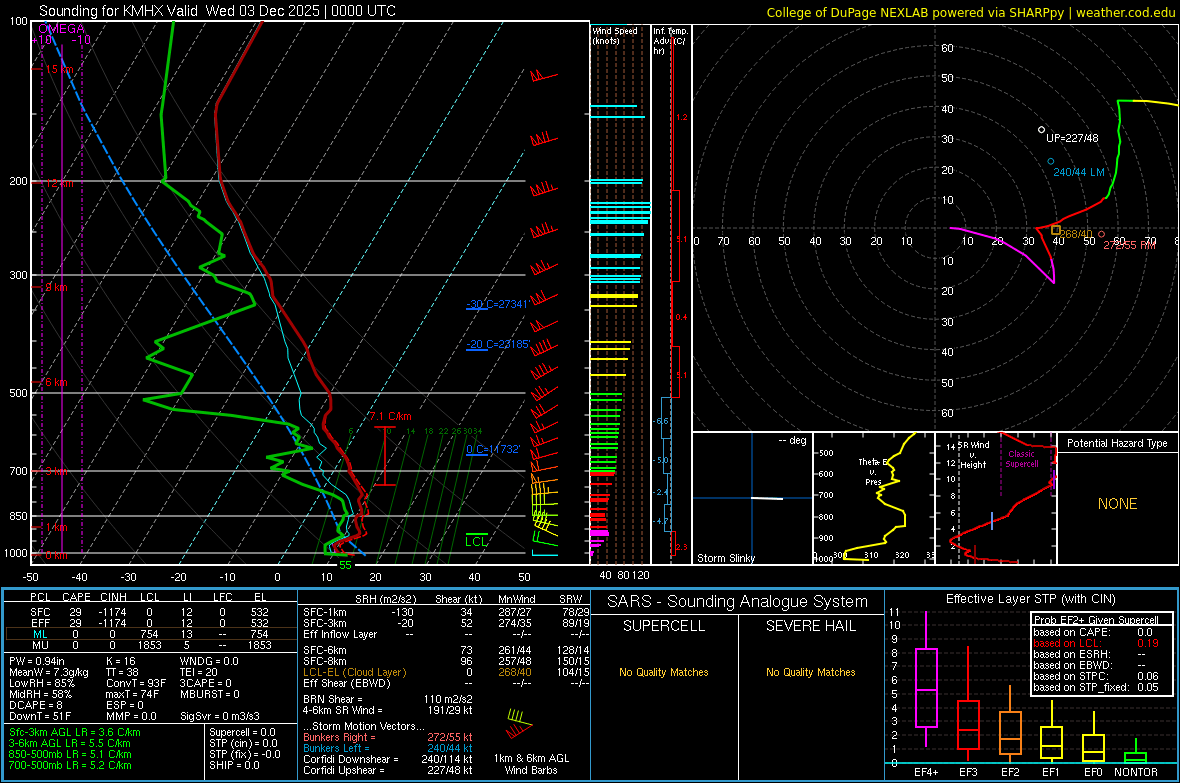This screenshot has height=783, width=1180.
Task: Click the SHIP = 0.0 value
Action: point(234,765)
